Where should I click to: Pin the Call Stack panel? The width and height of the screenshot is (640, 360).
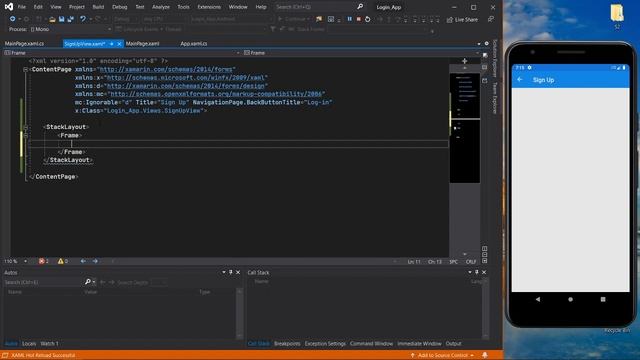coord(477,272)
